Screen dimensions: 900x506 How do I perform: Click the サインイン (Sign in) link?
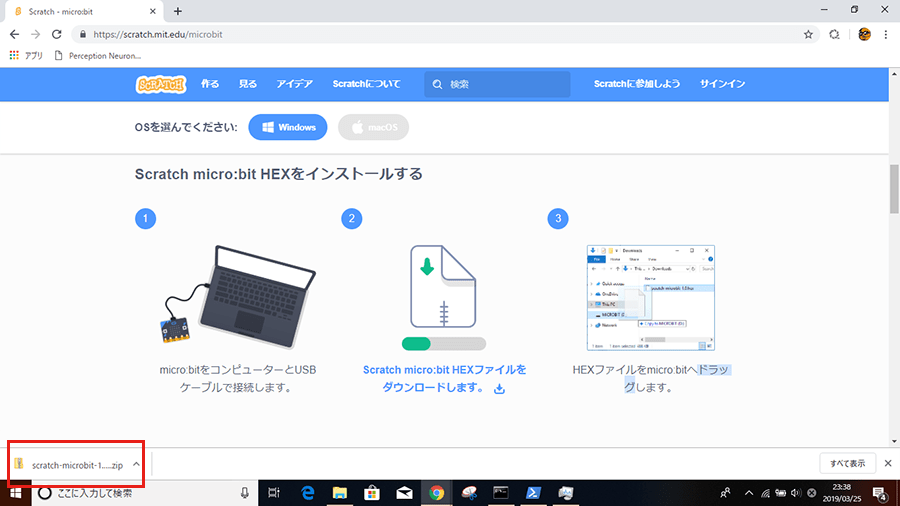point(722,84)
